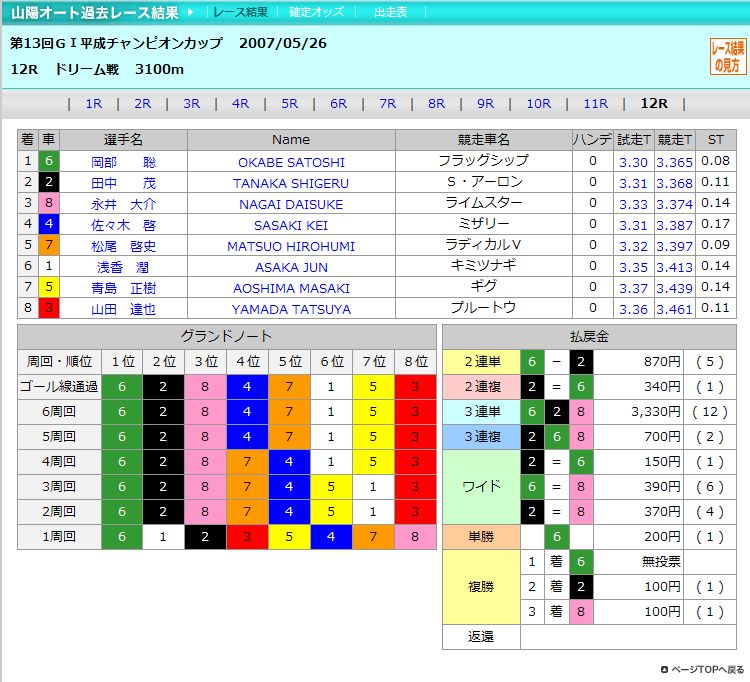Go to race 4R
The width and height of the screenshot is (750, 682).
241,103
